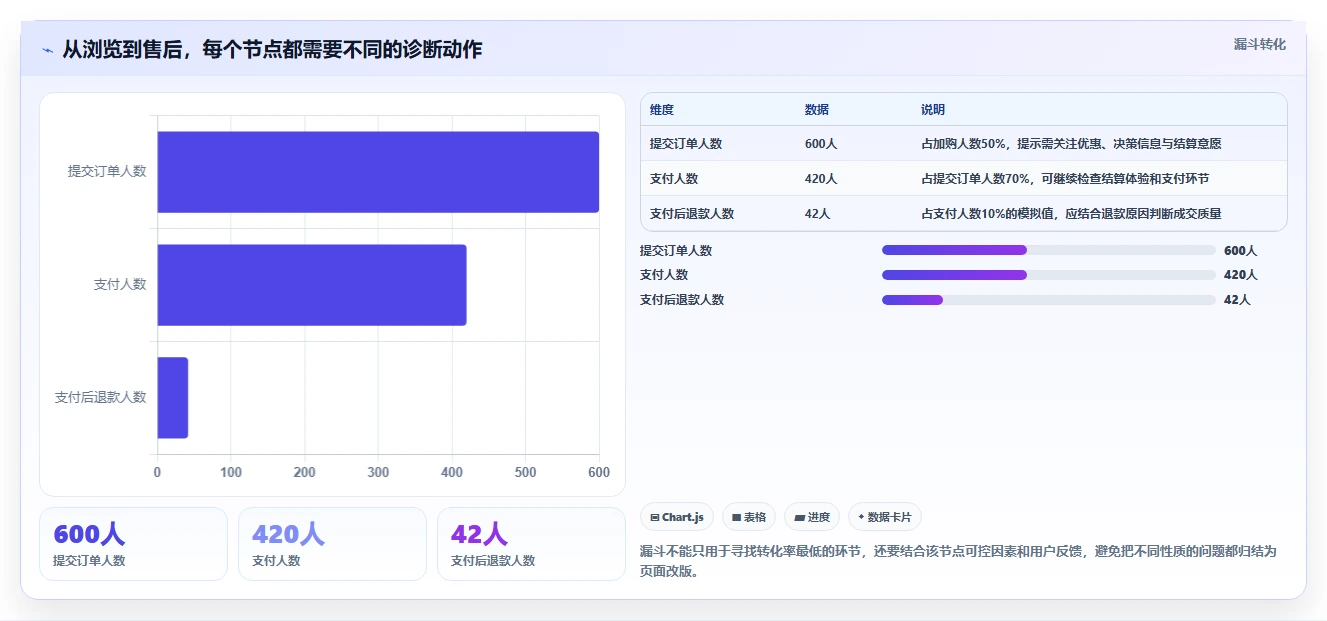
Task: Click the 支付人数 bar in the chart
Action: click(312, 285)
